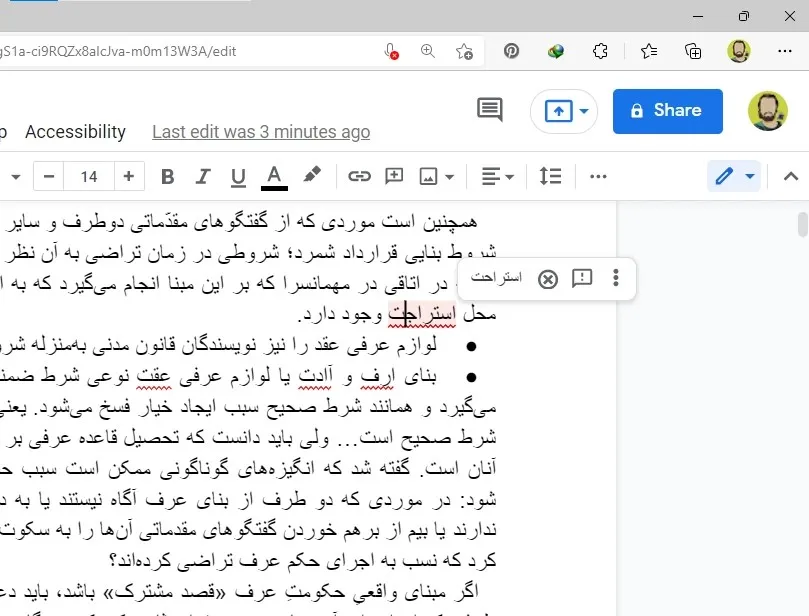The image size is (809, 616).
Task: Click the suggestion feedback icon in the popup
Action: (x=582, y=279)
